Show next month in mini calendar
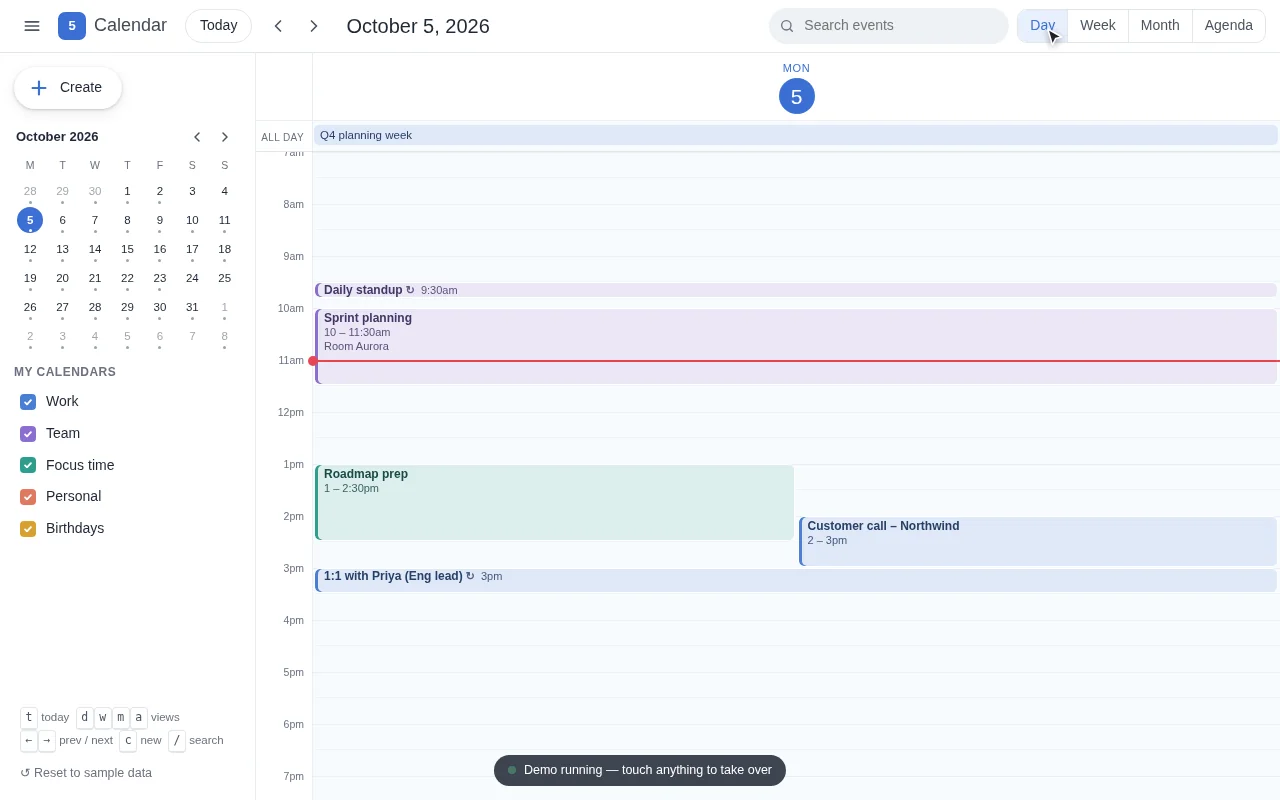The image size is (1280, 800). click(x=224, y=137)
